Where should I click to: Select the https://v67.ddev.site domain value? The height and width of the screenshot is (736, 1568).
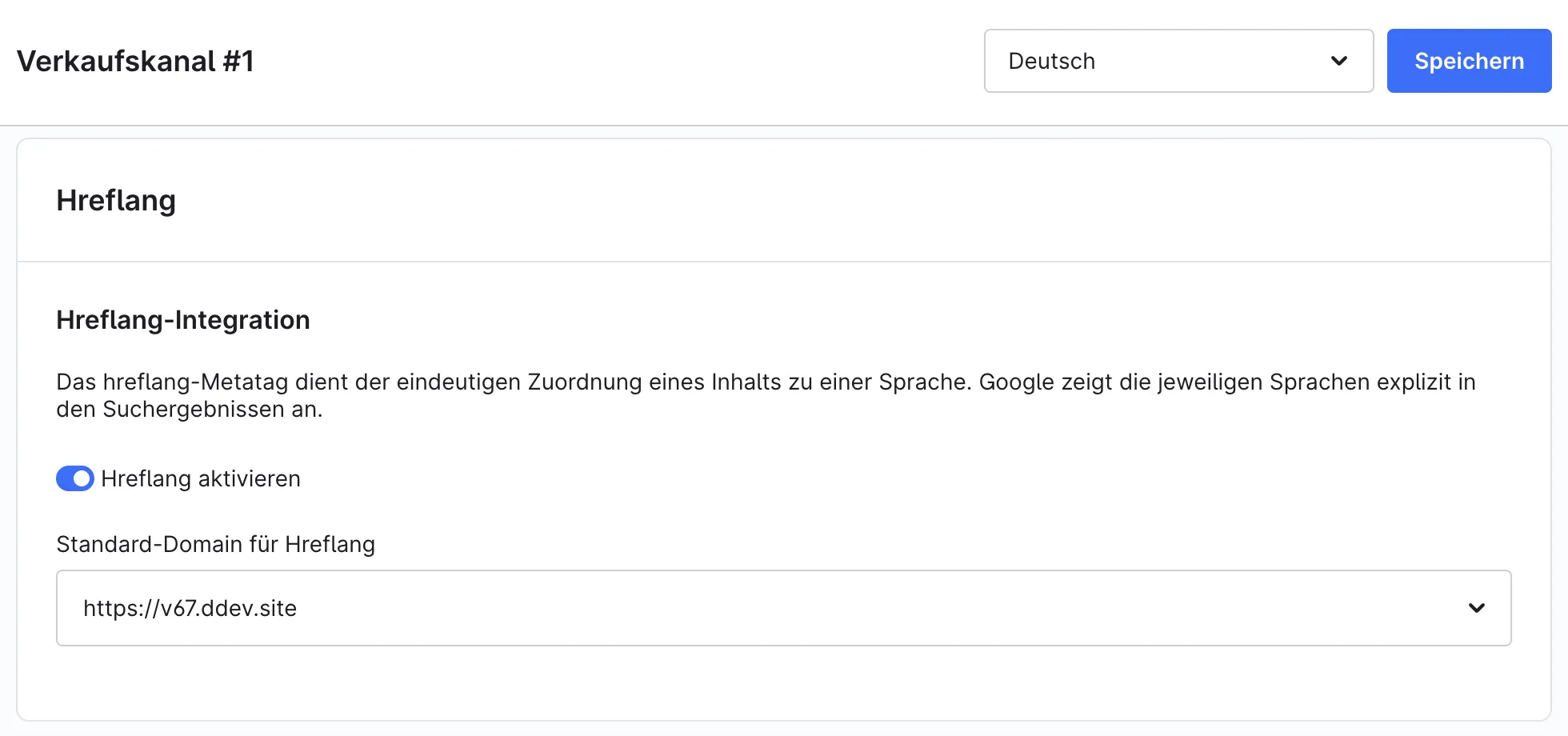click(190, 608)
